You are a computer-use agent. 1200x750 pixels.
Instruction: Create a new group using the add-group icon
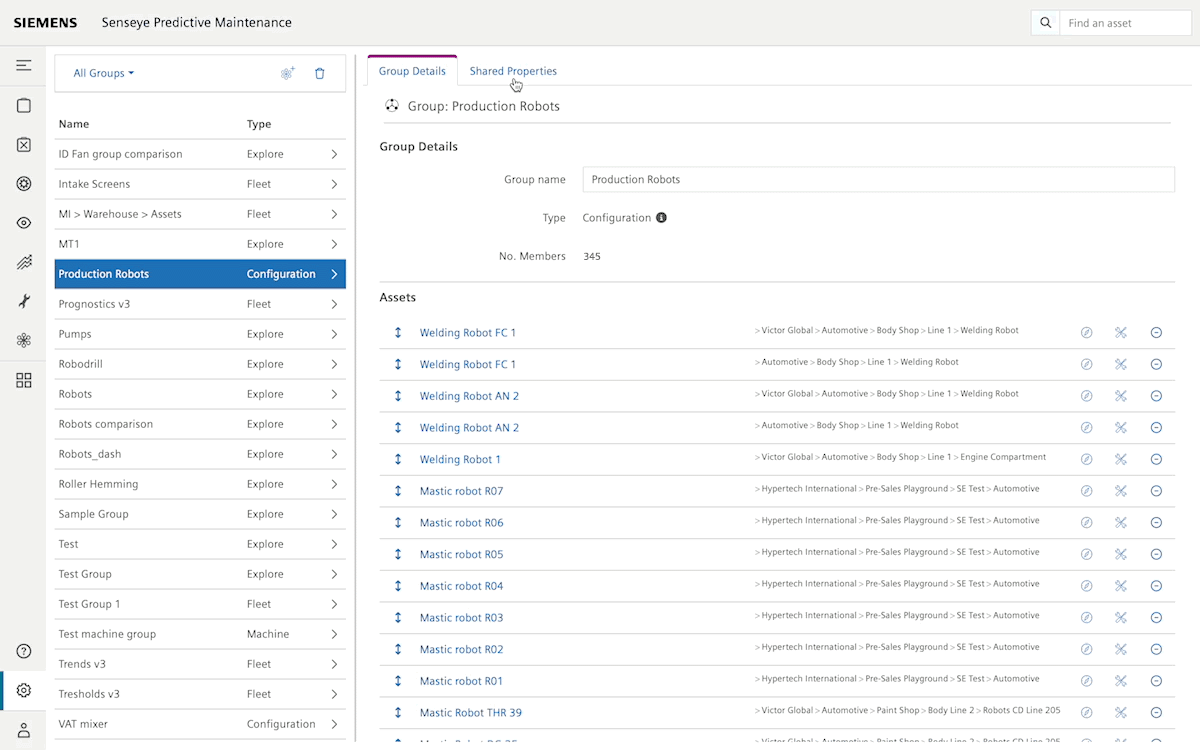coord(287,73)
